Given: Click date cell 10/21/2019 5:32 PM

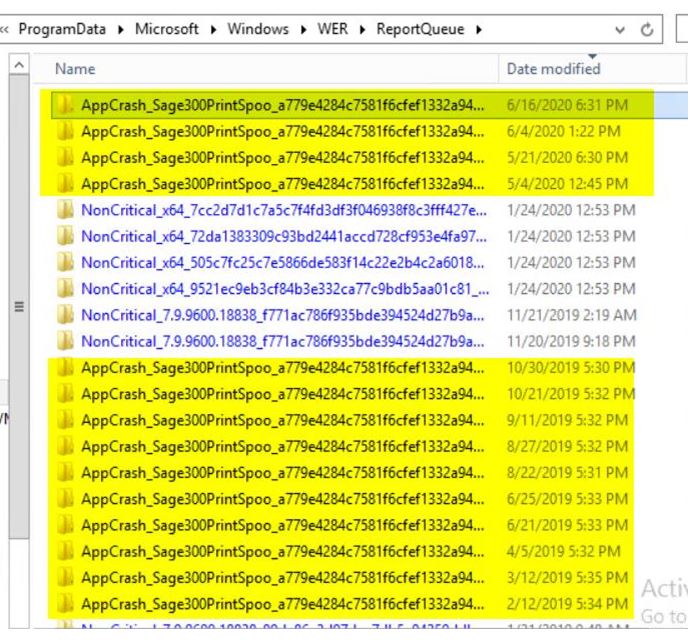Looking at the screenshot, I should (x=571, y=394).
